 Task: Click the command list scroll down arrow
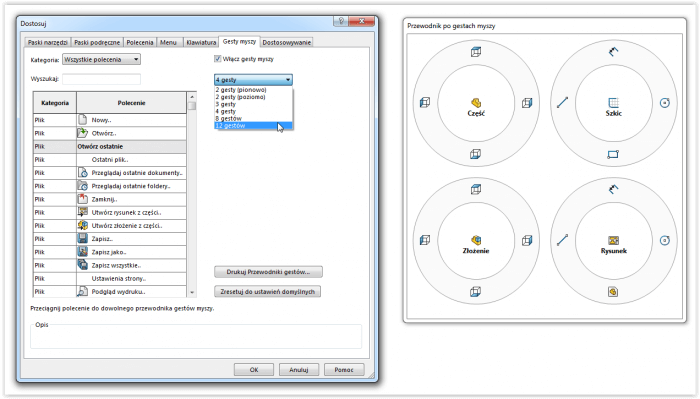coord(192,293)
